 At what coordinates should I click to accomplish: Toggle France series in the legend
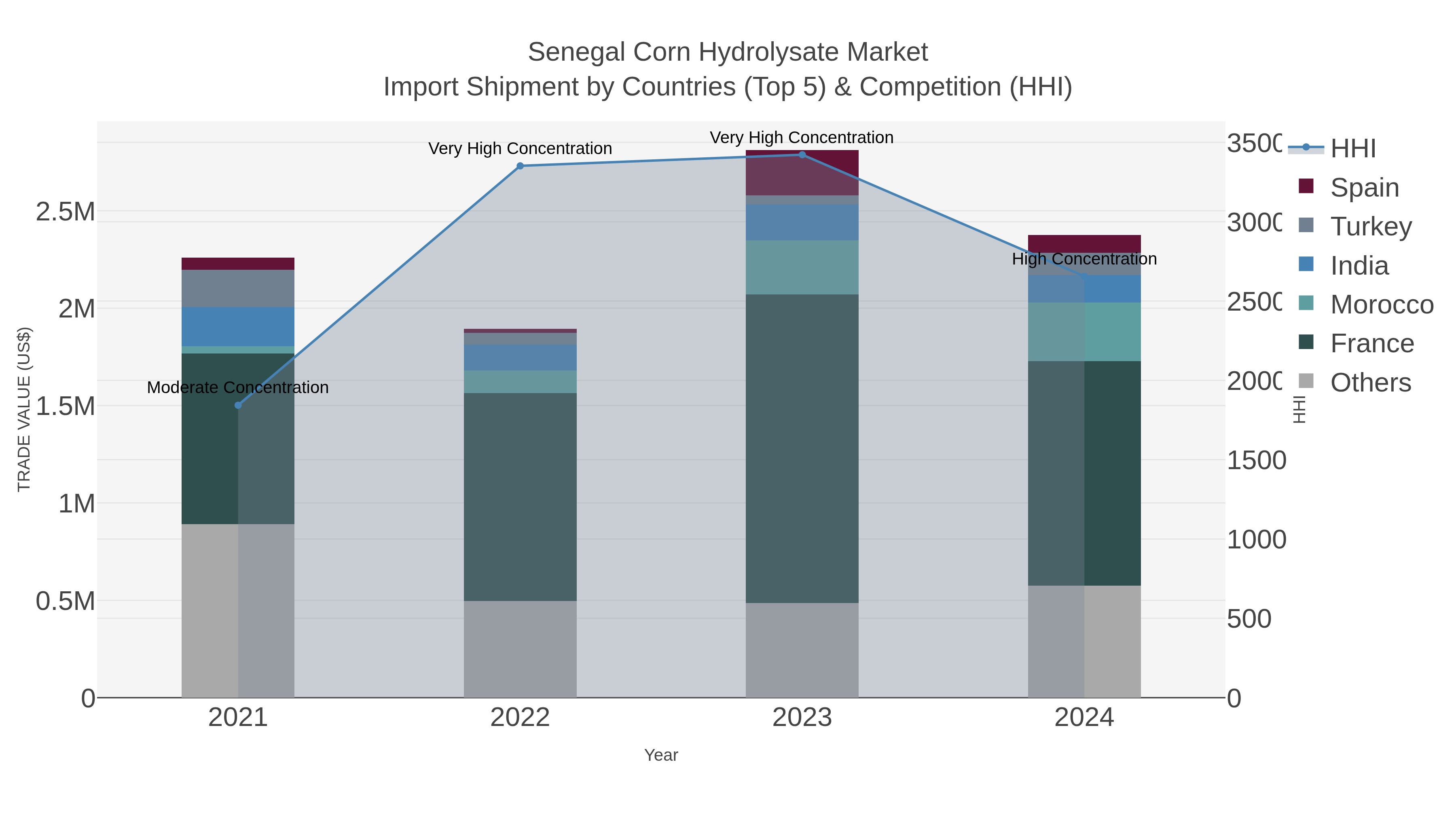coord(1356,343)
